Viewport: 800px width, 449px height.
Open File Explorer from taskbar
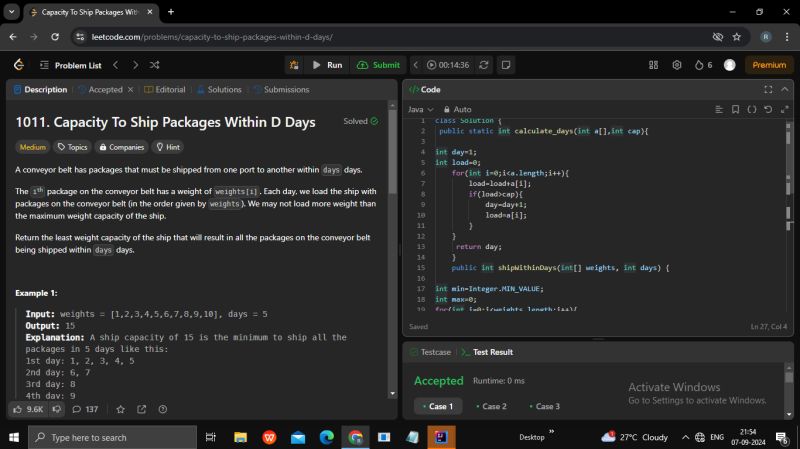[x=240, y=437]
